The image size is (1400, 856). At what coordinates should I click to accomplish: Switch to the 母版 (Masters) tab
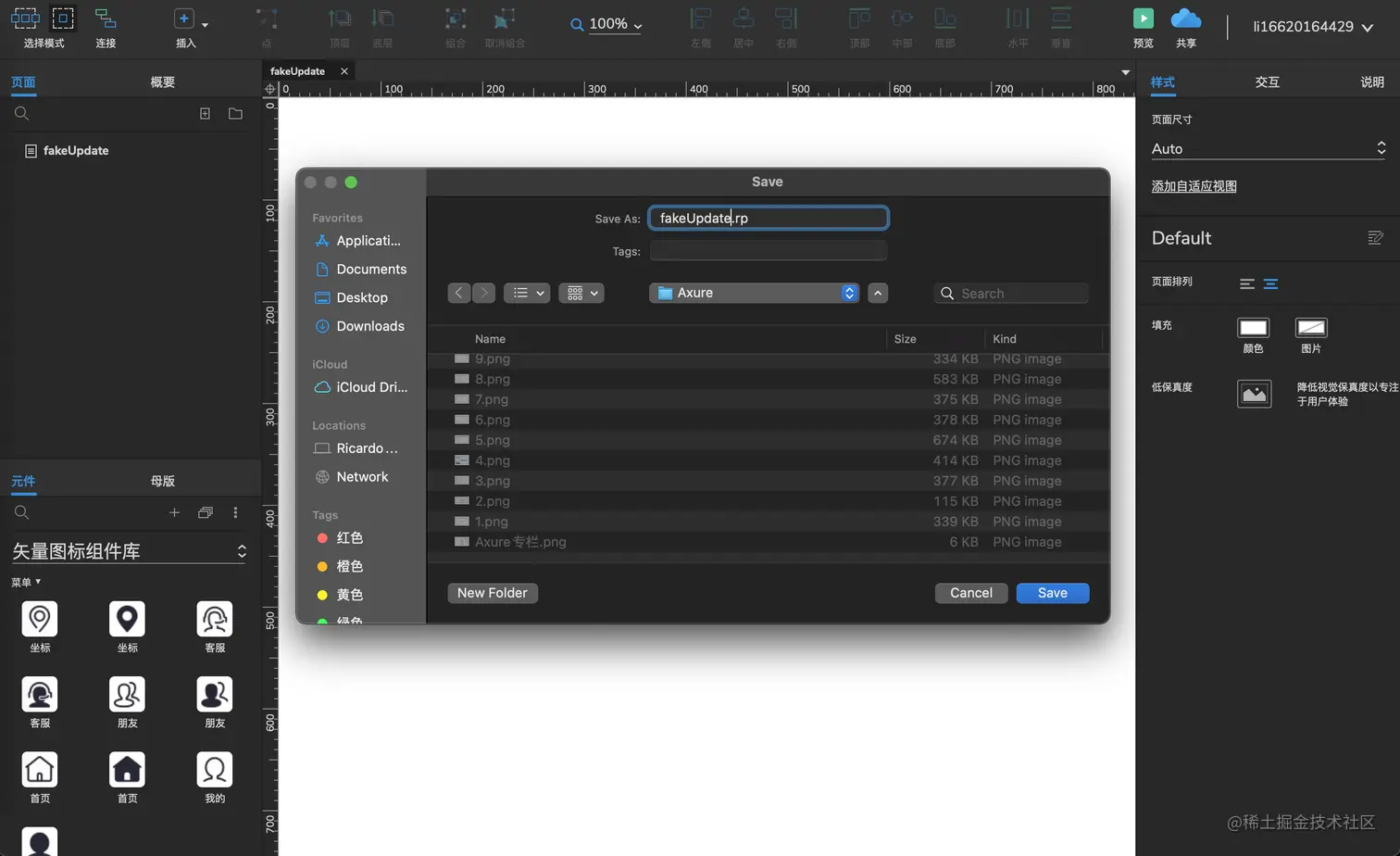click(x=163, y=481)
